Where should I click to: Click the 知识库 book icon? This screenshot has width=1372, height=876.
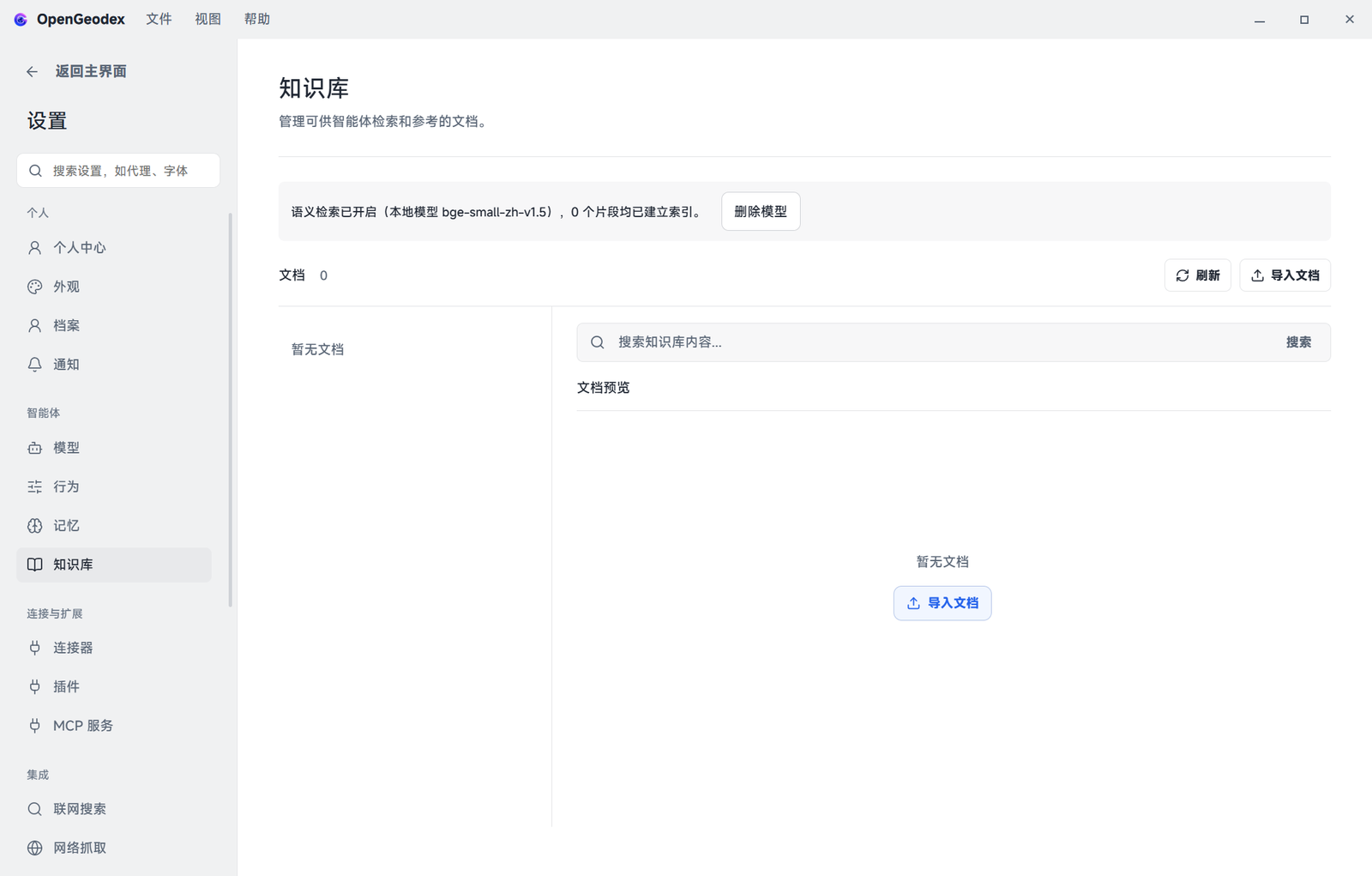pyautogui.click(x=34, y=565)
